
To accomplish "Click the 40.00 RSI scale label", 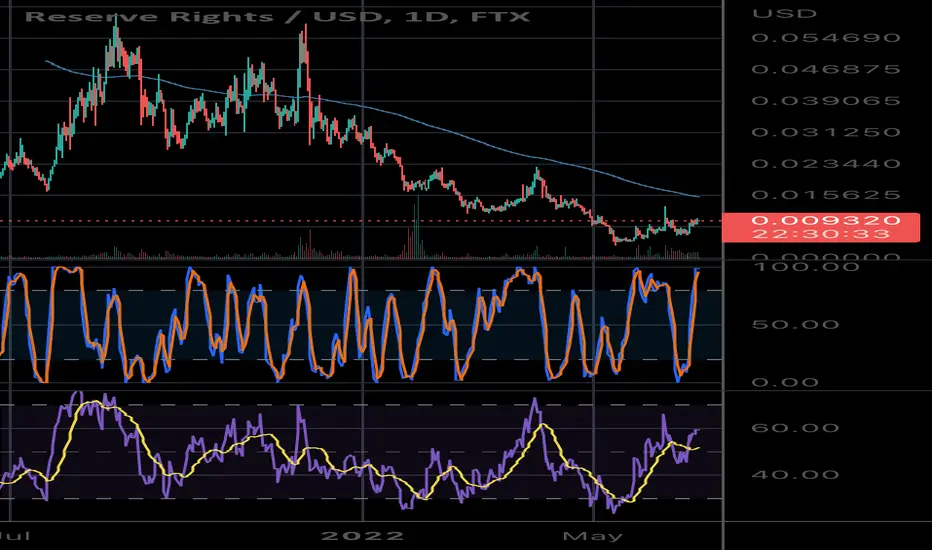I will [x=795, y=475].
